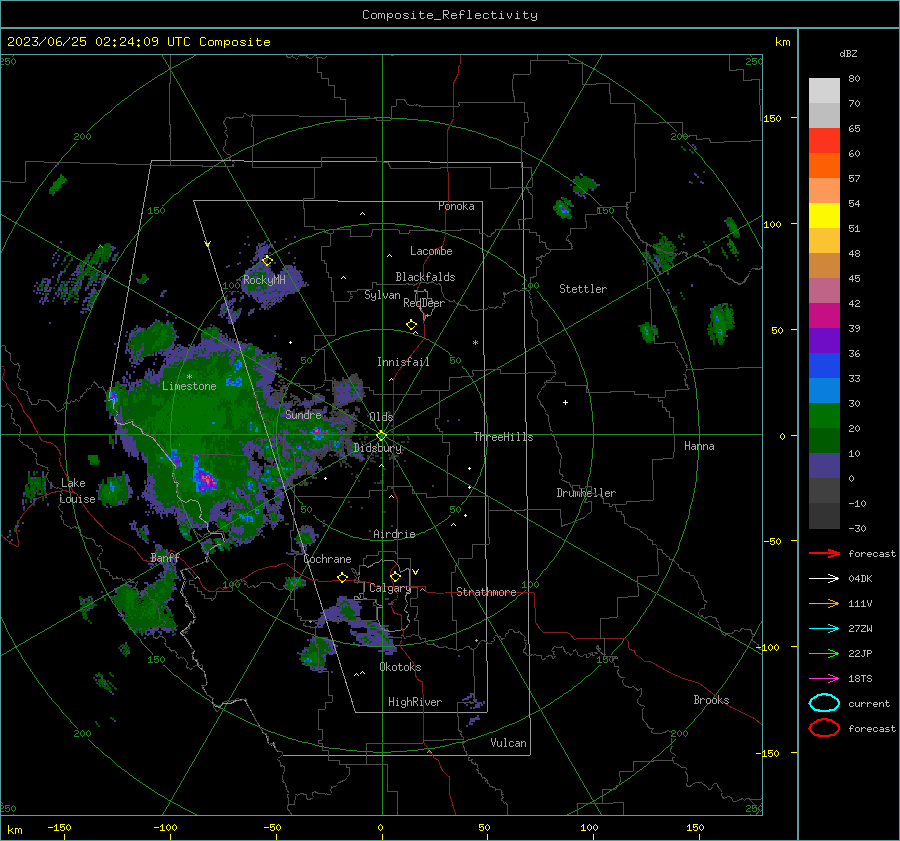This screenshot has height=841, width=900.
Task: Click the -150 tick on bottom km axis
Action: point(59,827)
